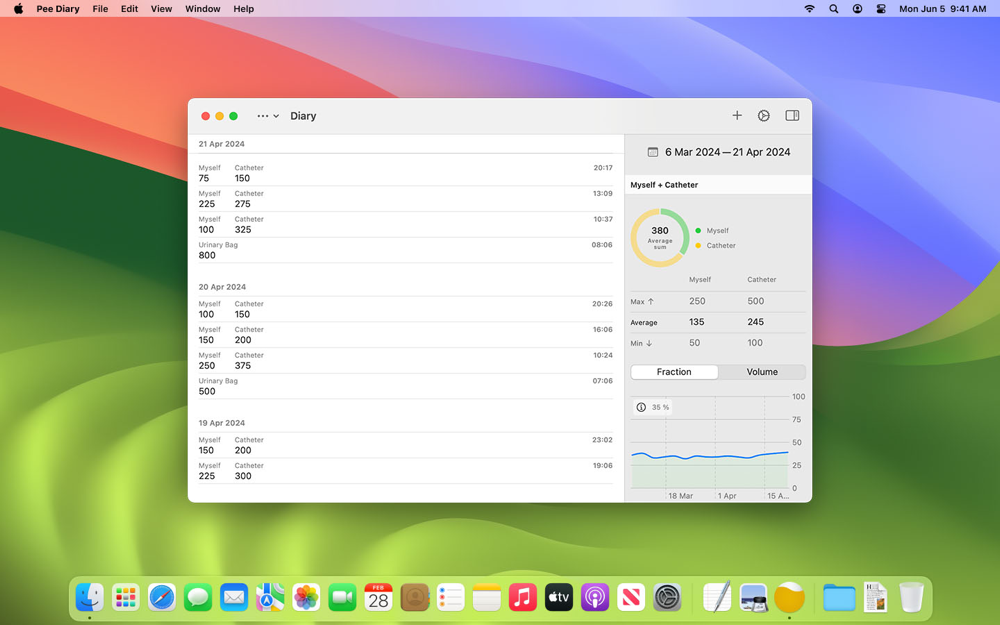Open Spotlight search in menu bar
This screenshot has width=1000, height=625.
pyautogui.click(x=834, y=9)
